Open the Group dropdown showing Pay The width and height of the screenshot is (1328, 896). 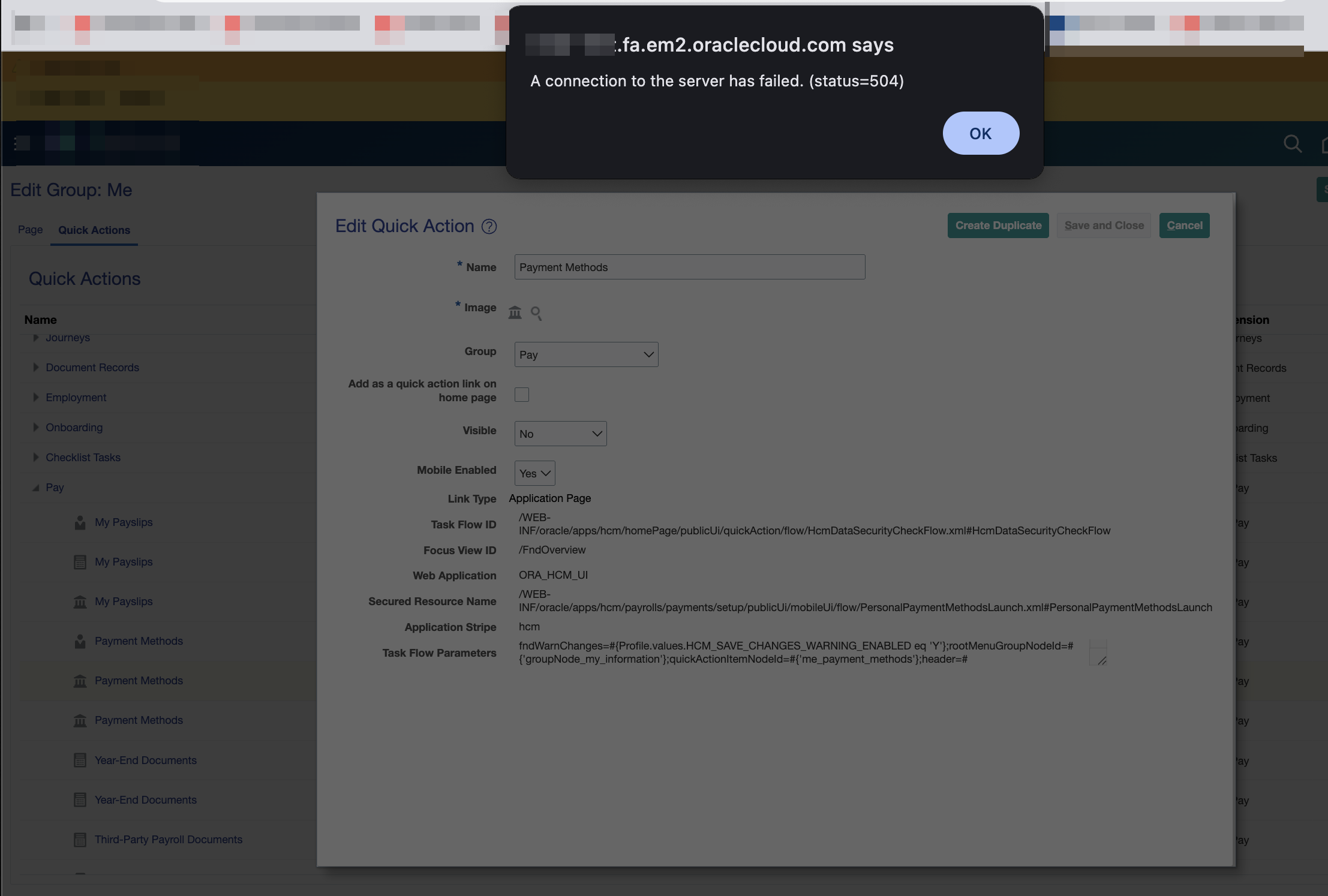586,354
